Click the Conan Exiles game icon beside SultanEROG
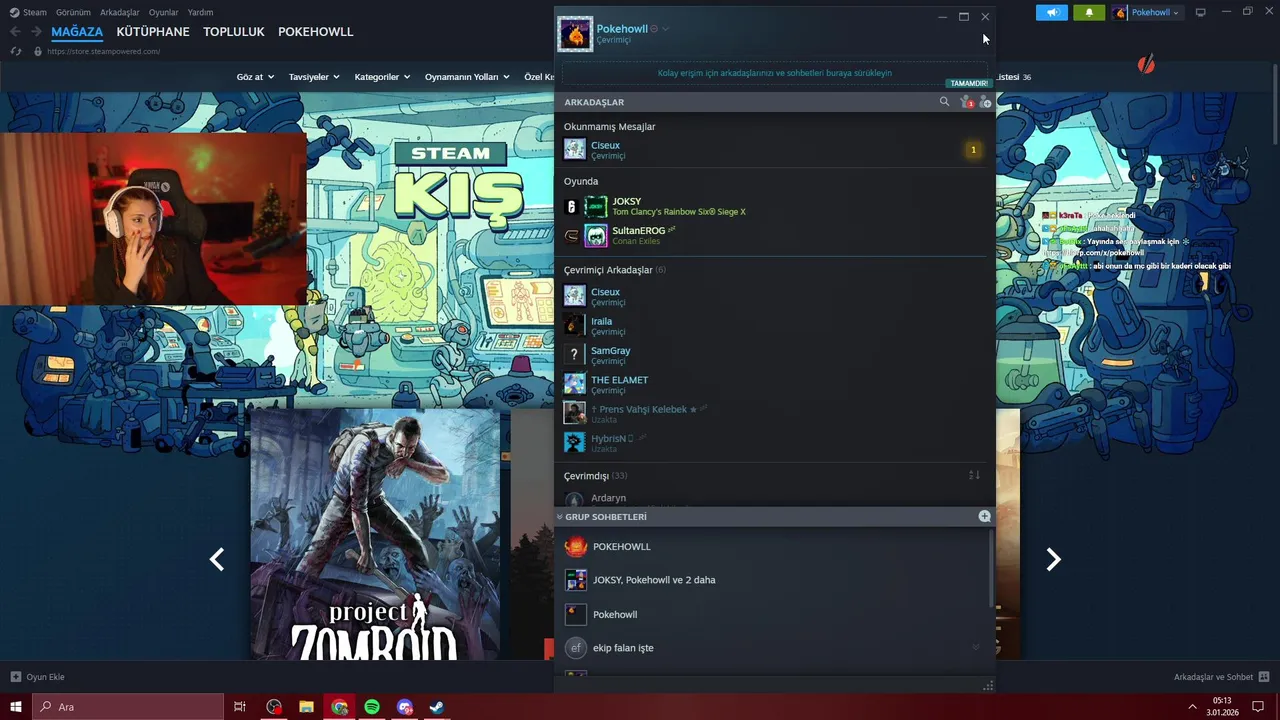1280x720 pixels. point(571,236)
